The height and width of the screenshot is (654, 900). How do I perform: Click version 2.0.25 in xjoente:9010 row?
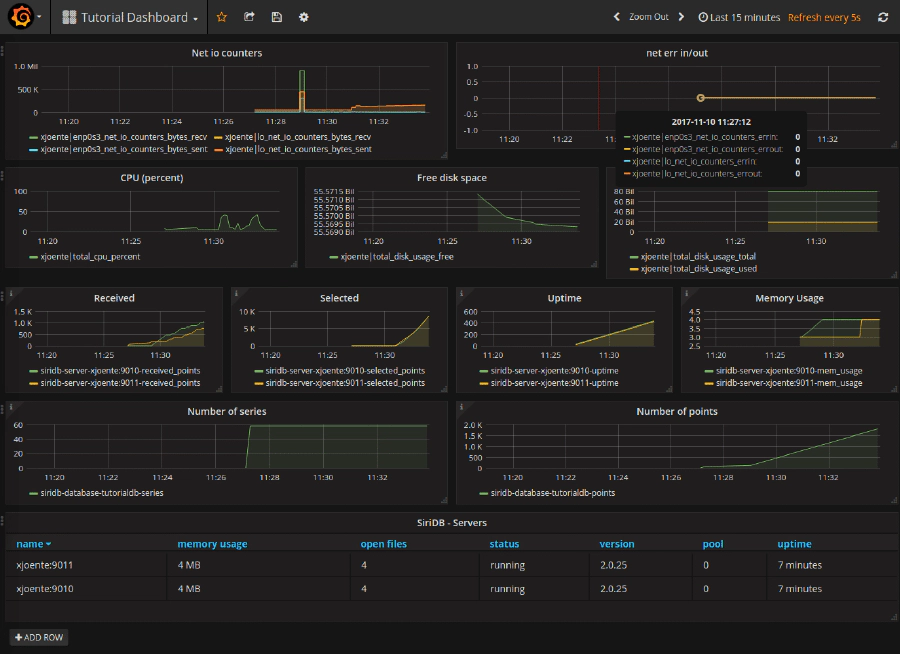tap(614, 589)
